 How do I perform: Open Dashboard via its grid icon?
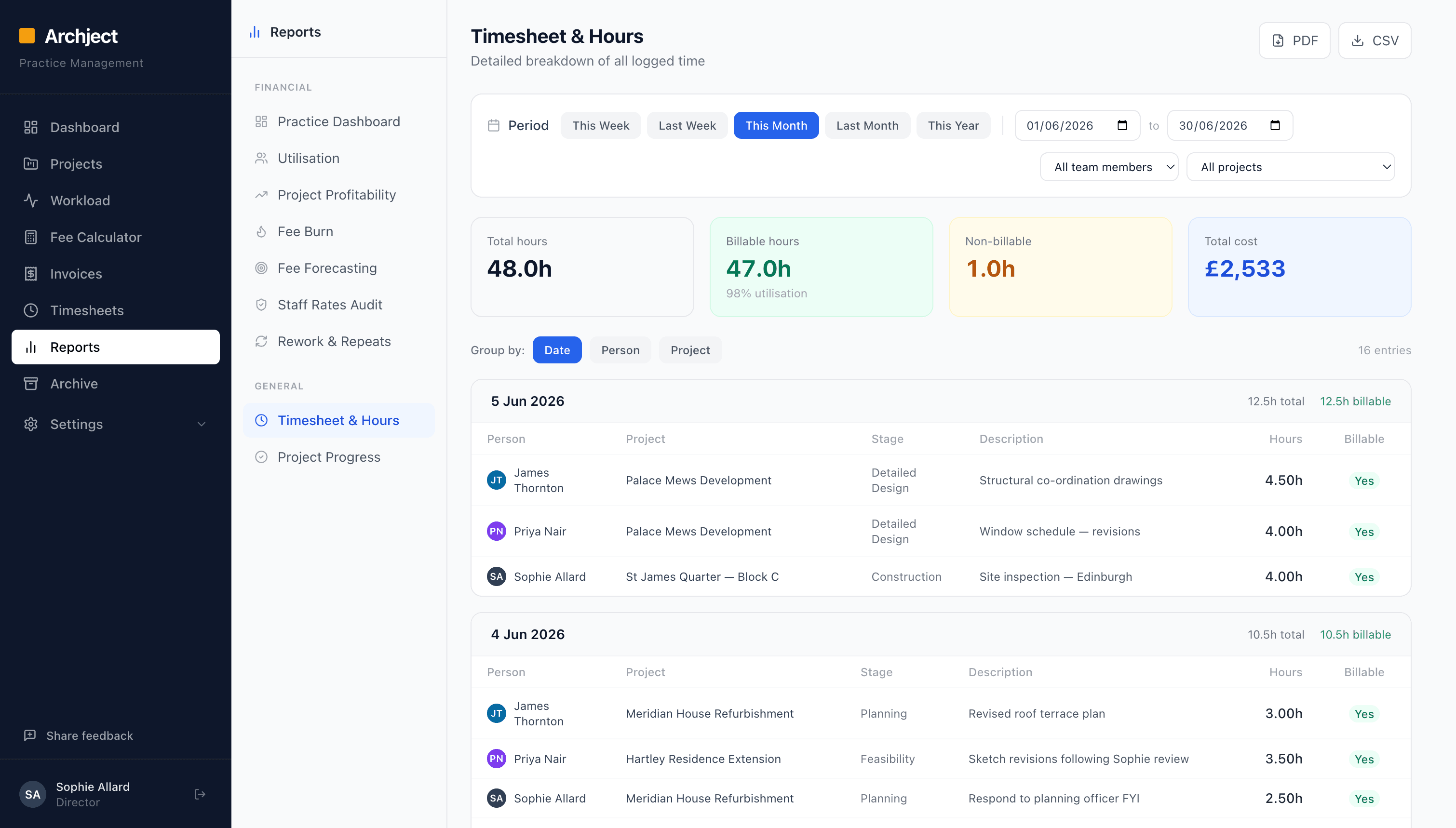(31, 127)
